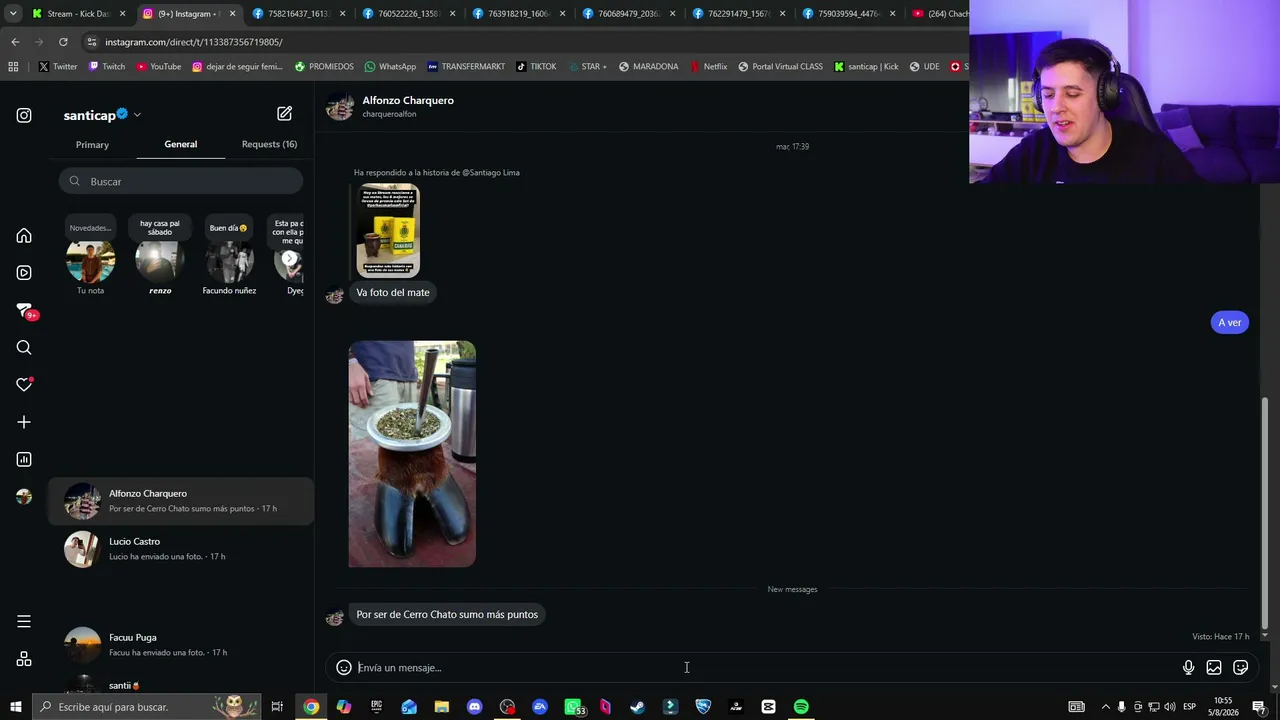Open the replied story thumbnail
Viewport: 1280px width, 720px height.
[388, 230]
